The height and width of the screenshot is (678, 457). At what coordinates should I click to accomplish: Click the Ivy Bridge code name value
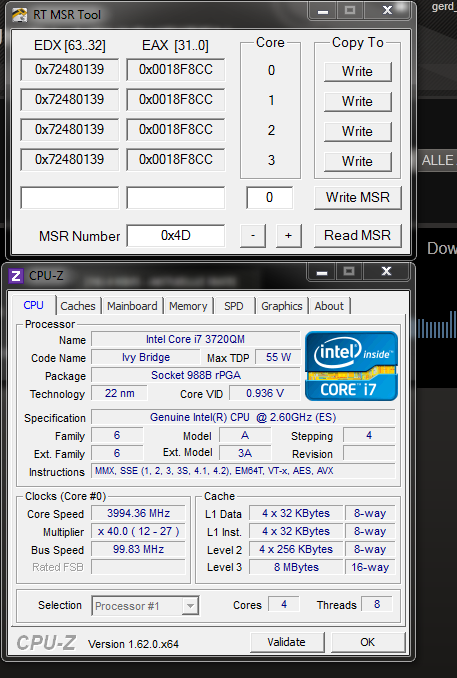[146, 358]
